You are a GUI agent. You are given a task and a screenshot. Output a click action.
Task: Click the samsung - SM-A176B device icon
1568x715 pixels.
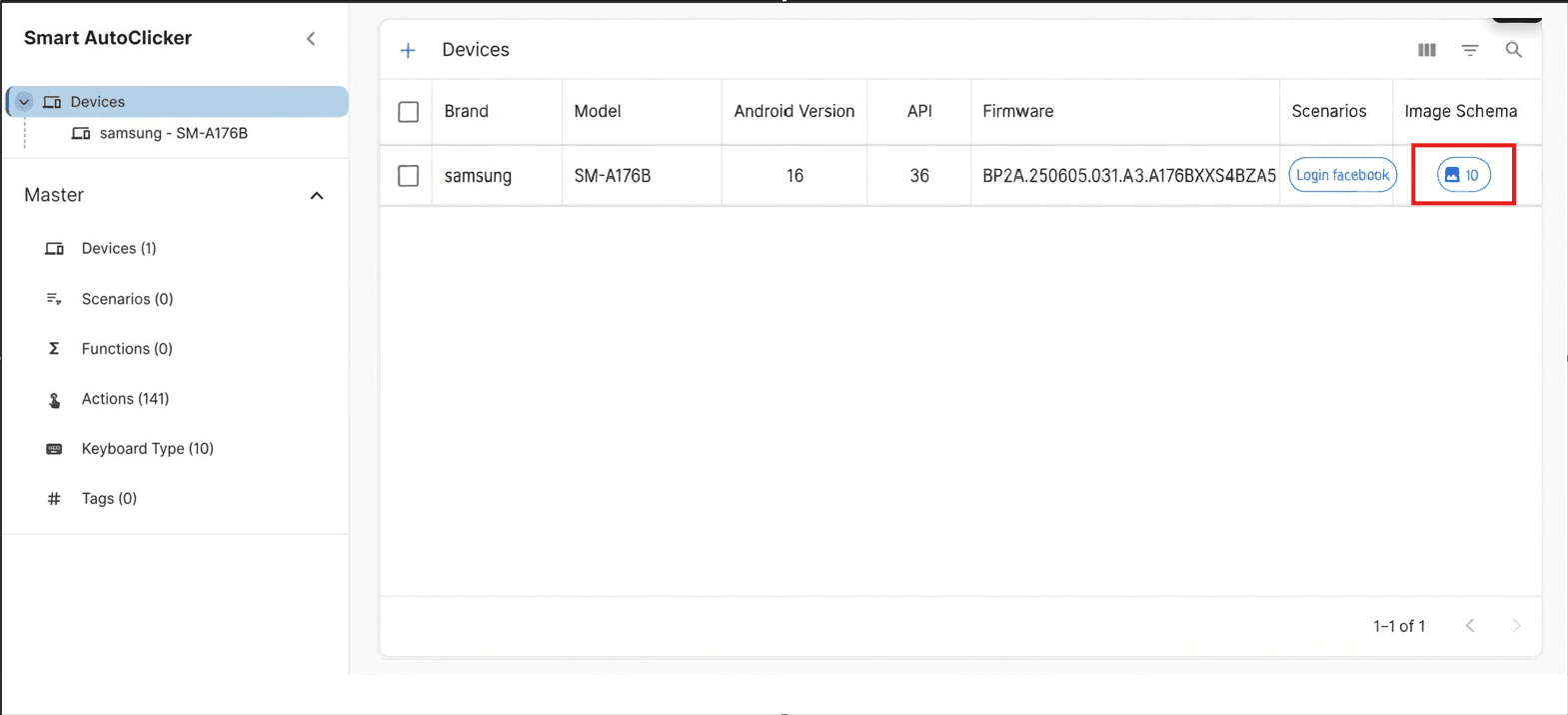pyautogui.click(x=81, y=133)
